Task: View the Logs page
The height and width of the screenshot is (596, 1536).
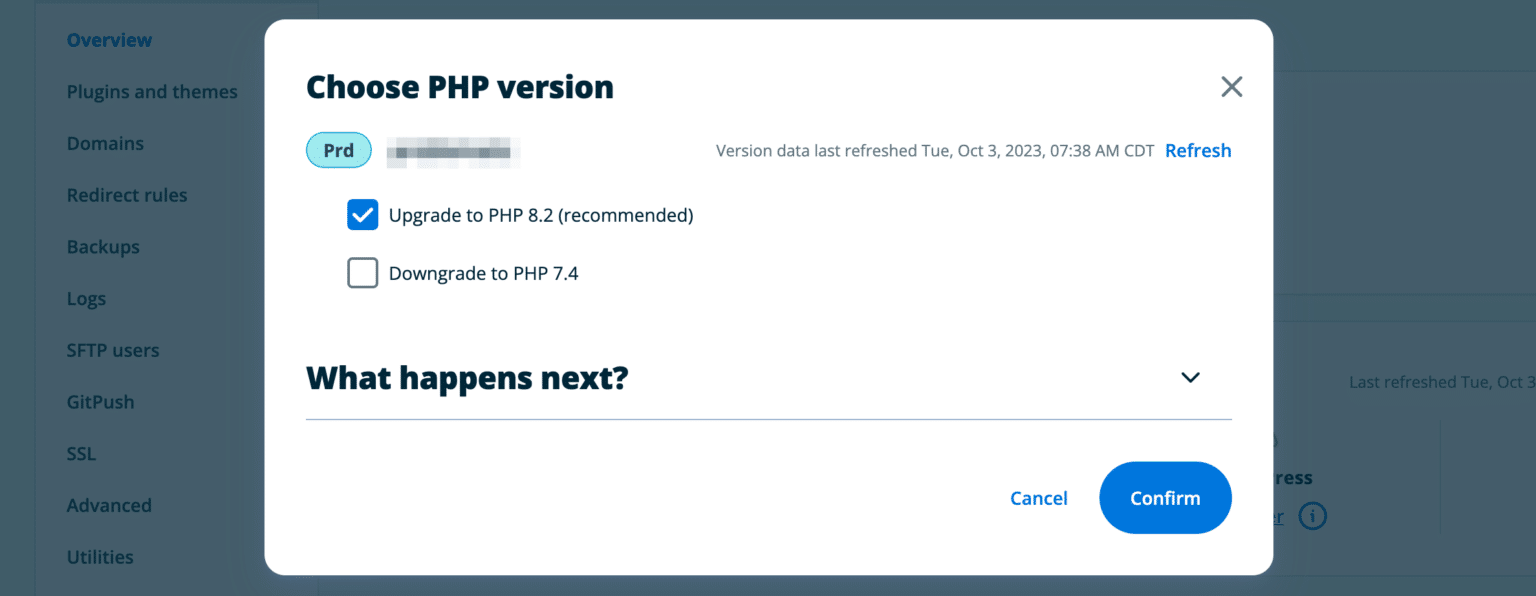Action: click(86, 298)
